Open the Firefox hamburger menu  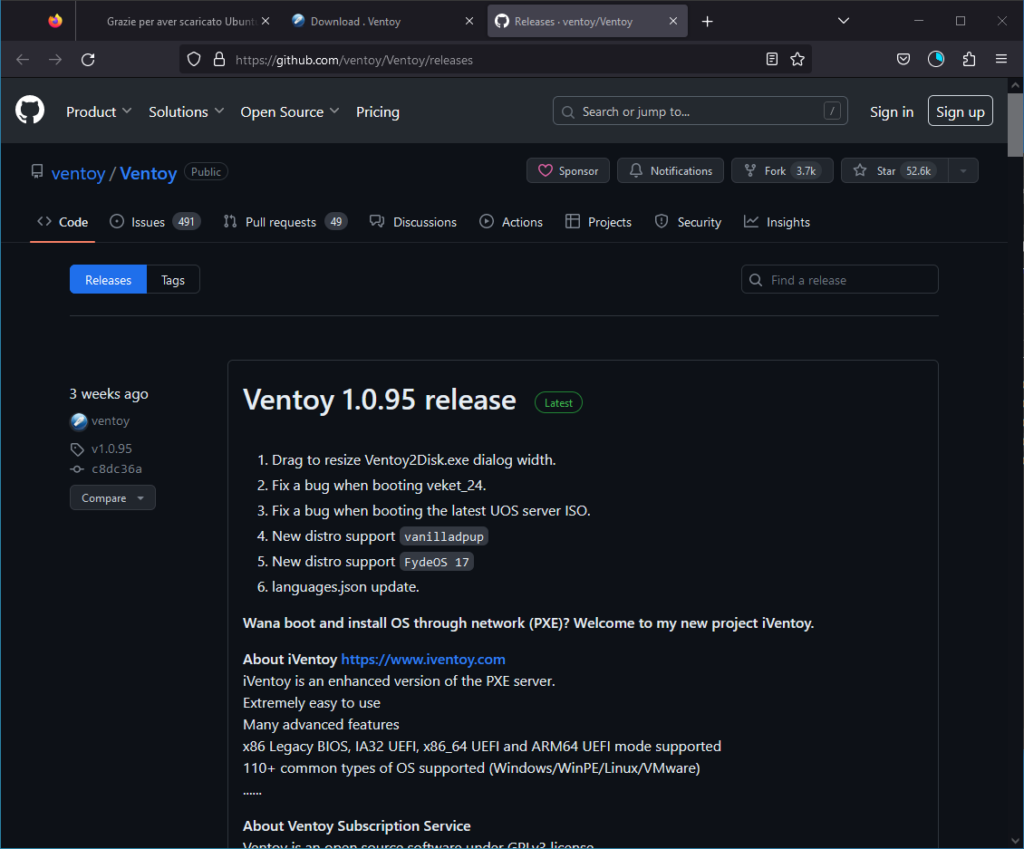1001,59
